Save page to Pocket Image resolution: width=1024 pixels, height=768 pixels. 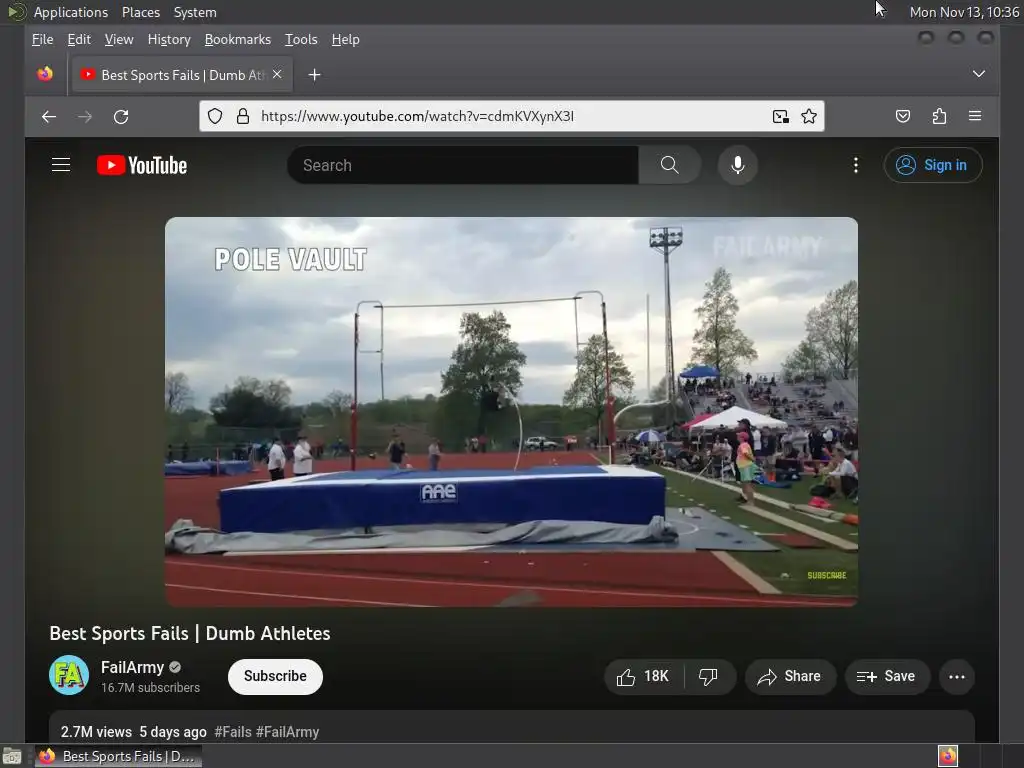point(903,116)
